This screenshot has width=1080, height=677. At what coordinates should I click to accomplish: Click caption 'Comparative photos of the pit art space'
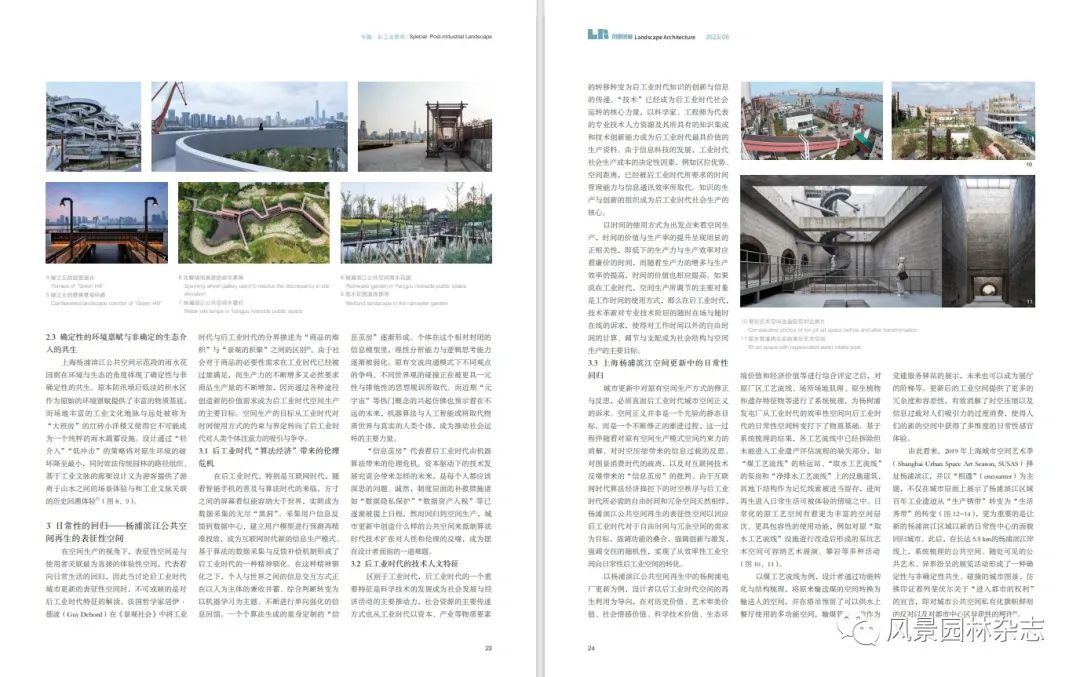coord(833,330)
